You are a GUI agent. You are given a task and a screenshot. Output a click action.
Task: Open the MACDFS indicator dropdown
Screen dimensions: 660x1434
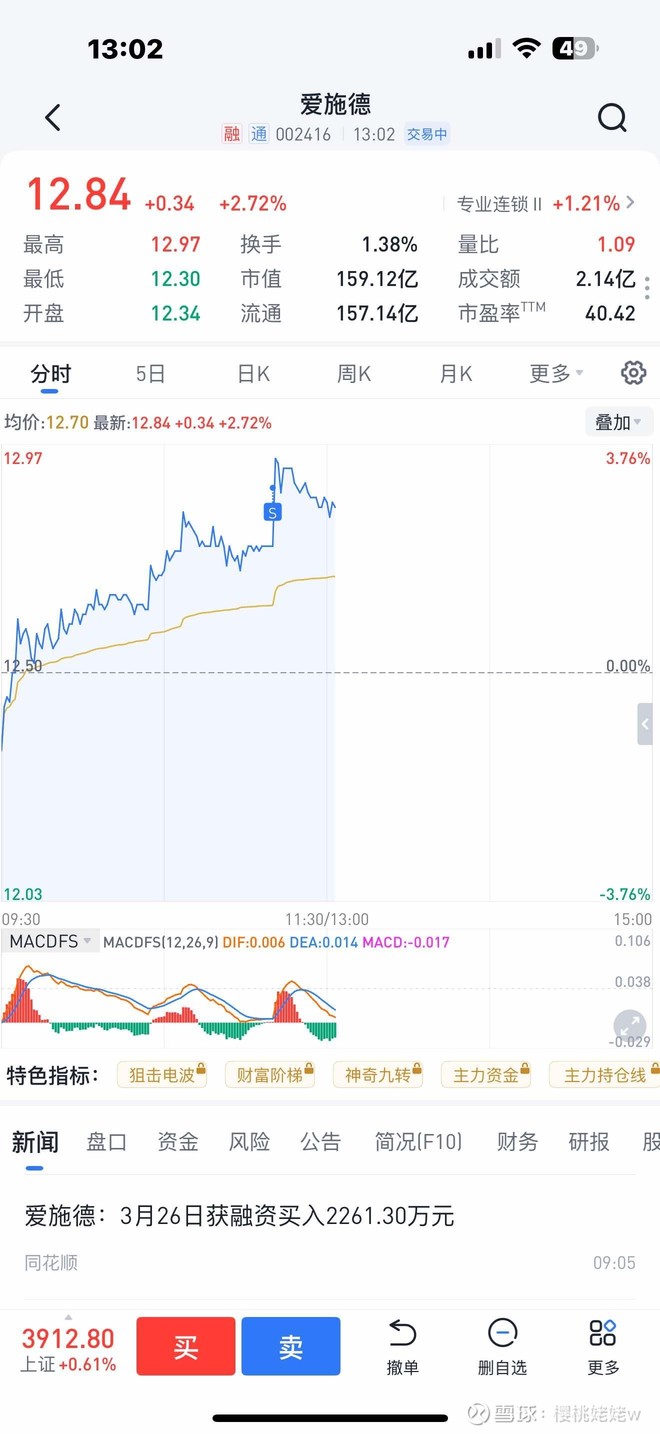[x=48, y=940]
